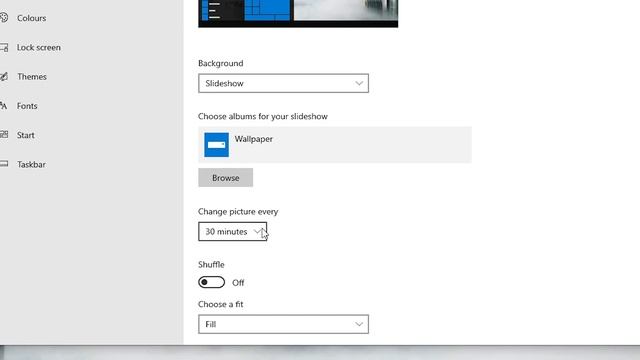Expand the Change picture every dropdown
640x360 pixels.
pos(233,231)
